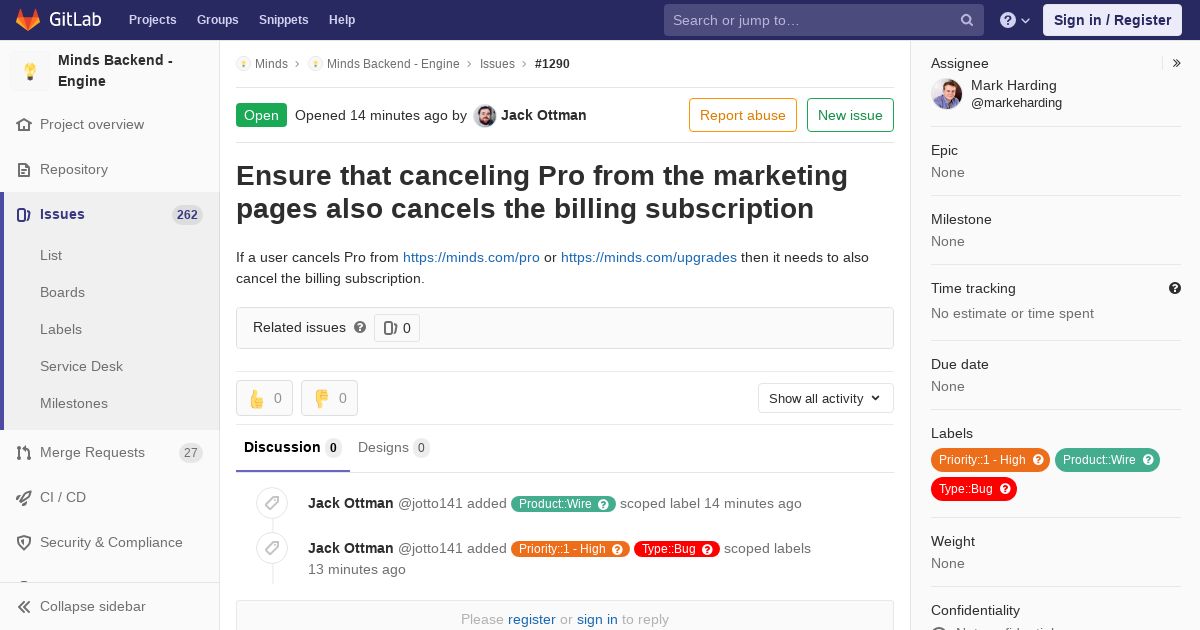Click the sidebar Product::Wire label
The image size is (1200, 630).
pyautogui.click(x=1099, y=460)
